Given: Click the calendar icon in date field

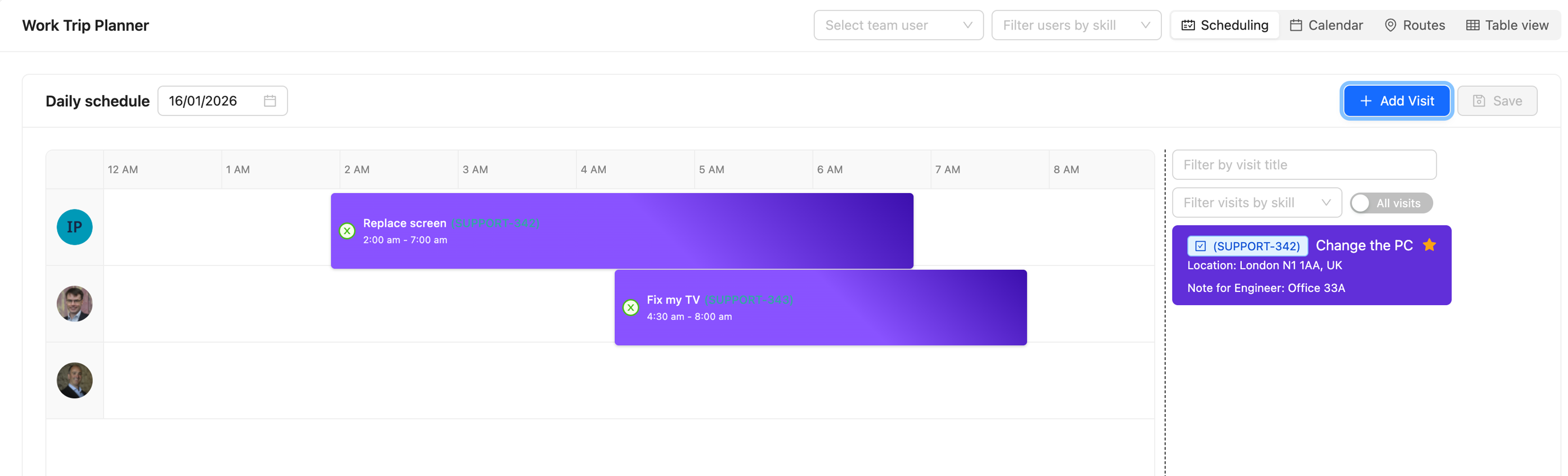Looking at the screenshot, I should (x=270, y=101).
